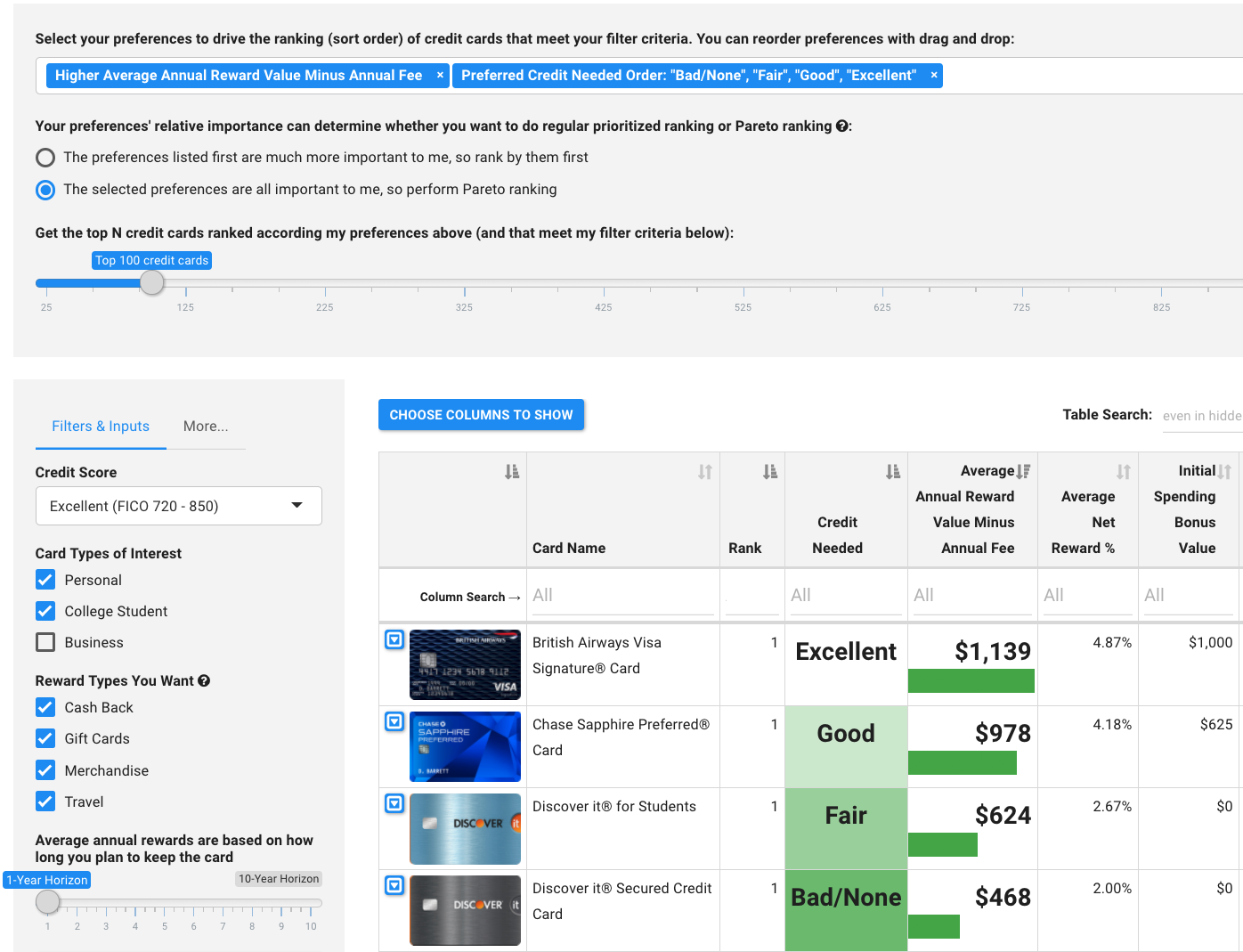Sort table by Credit Needed column

[x=893, y=472]
